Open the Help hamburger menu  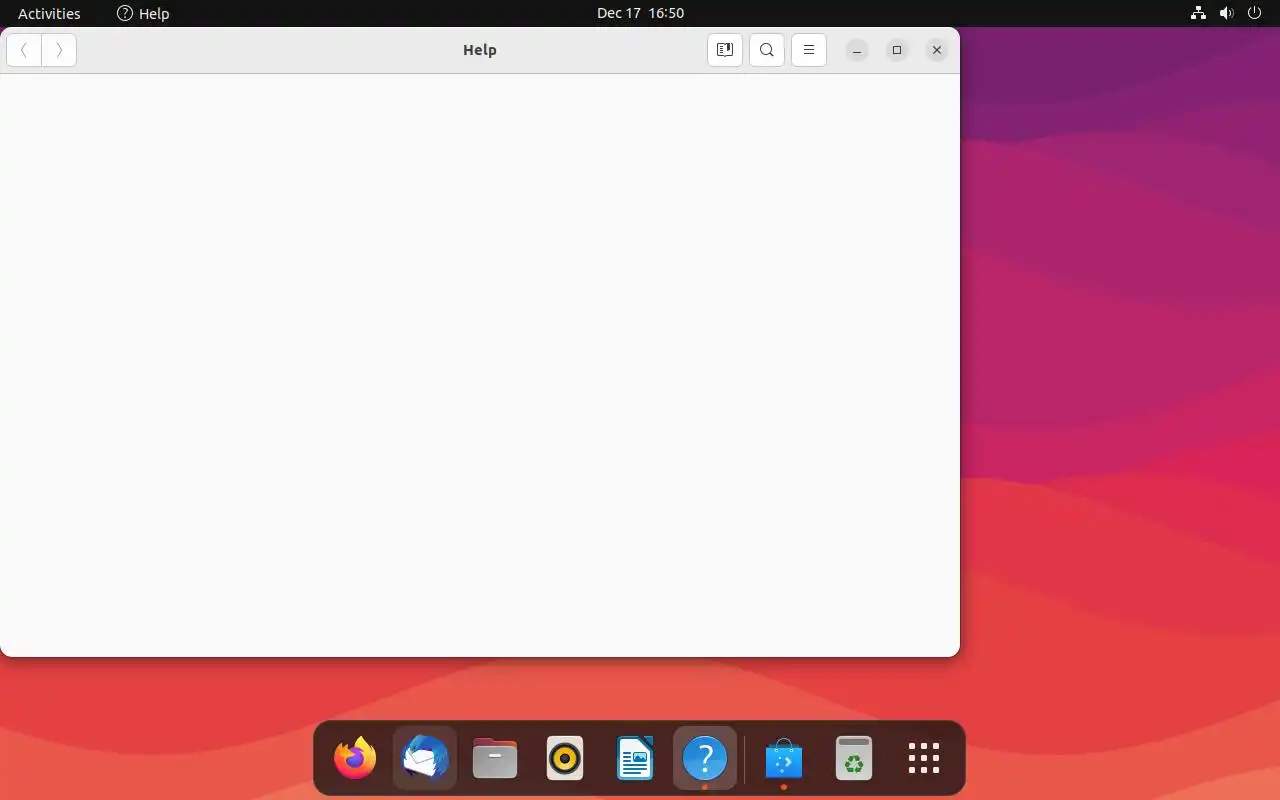pos(809,50)
